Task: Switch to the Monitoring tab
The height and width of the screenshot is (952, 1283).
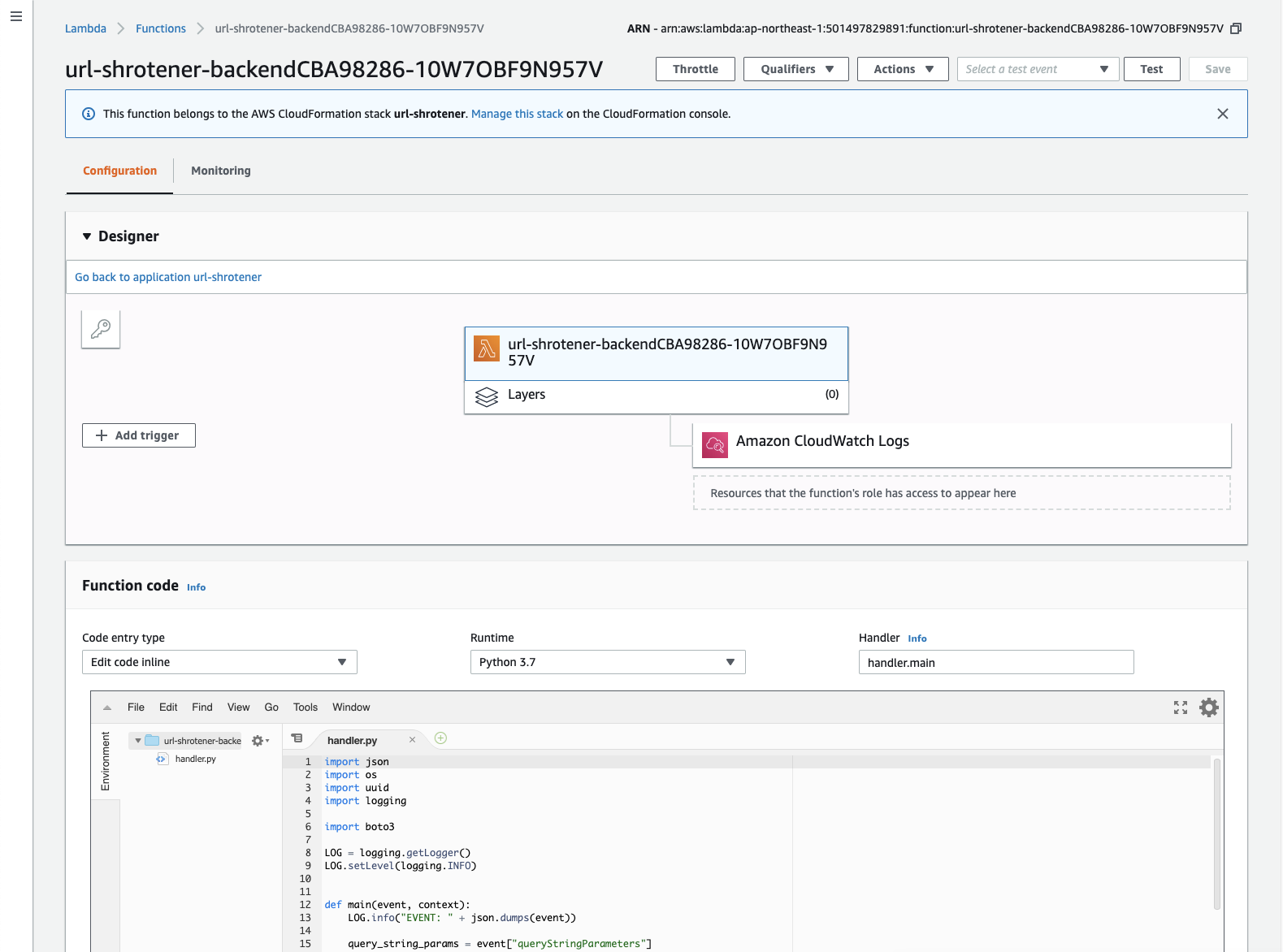Action: 221,171
